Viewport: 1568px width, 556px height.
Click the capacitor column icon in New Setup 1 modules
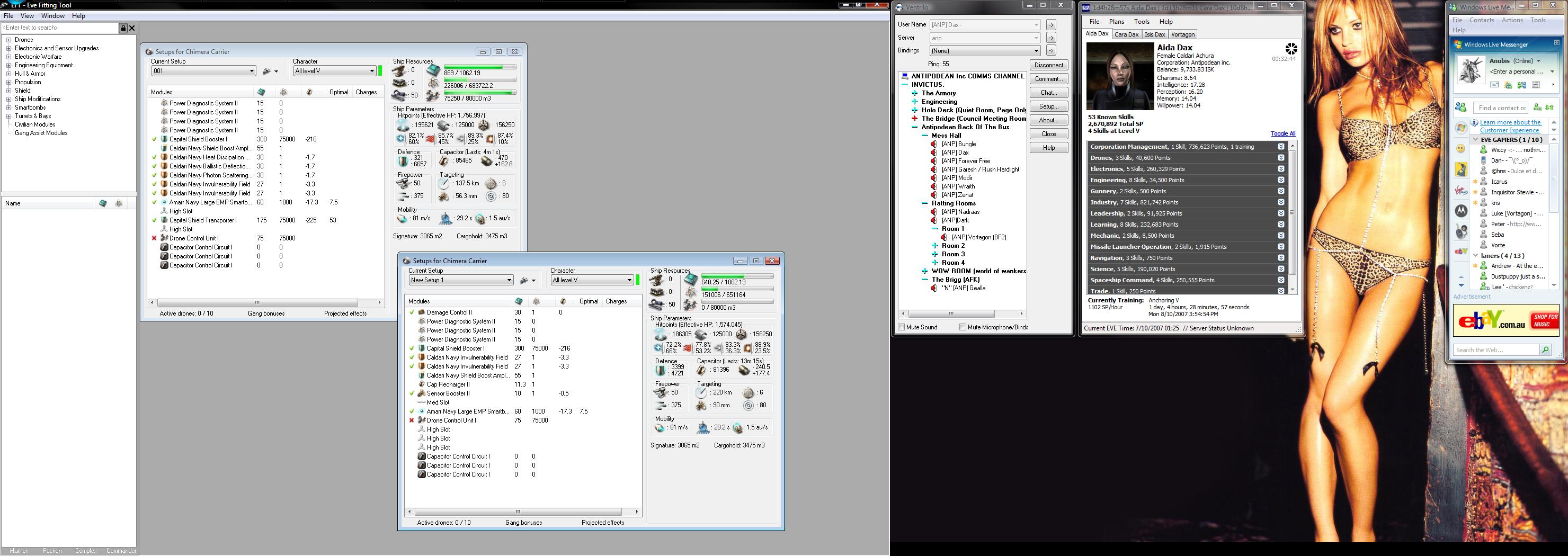click(x=563, y=301)
